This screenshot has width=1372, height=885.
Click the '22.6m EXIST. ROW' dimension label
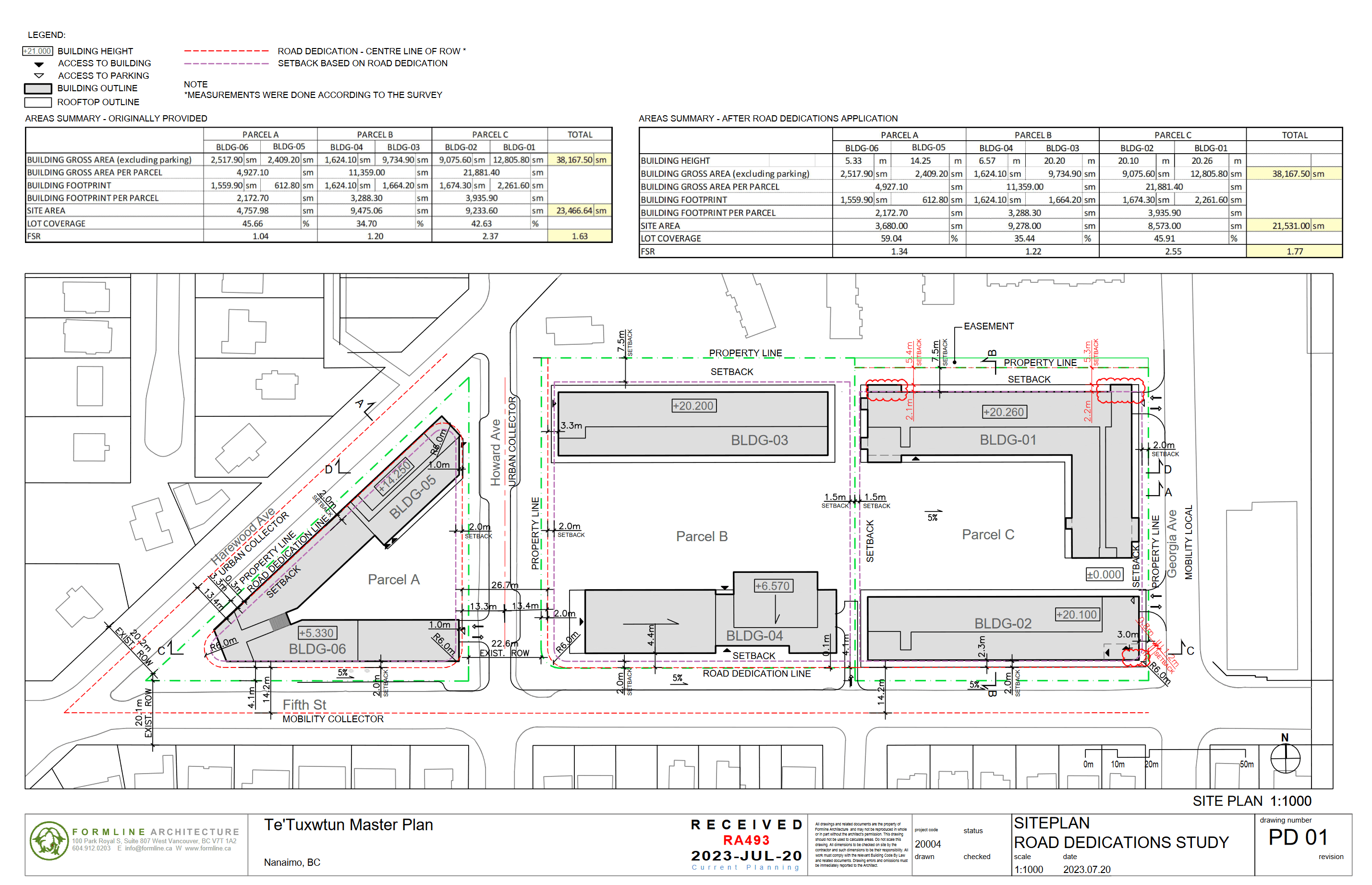pos(504,648)
